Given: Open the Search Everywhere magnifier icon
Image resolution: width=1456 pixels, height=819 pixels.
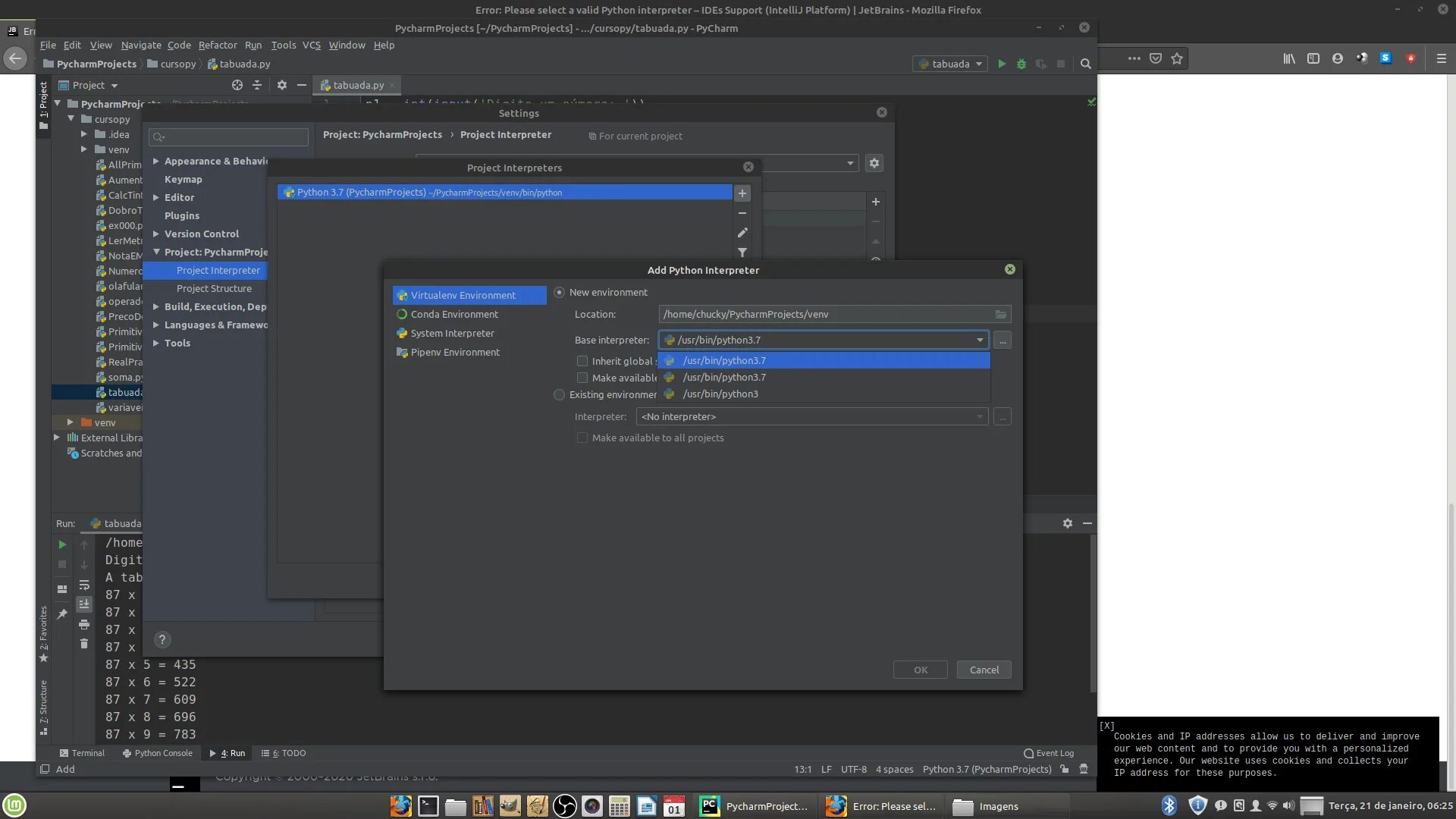Looking at the screenshot, I should click(1085, 64).
